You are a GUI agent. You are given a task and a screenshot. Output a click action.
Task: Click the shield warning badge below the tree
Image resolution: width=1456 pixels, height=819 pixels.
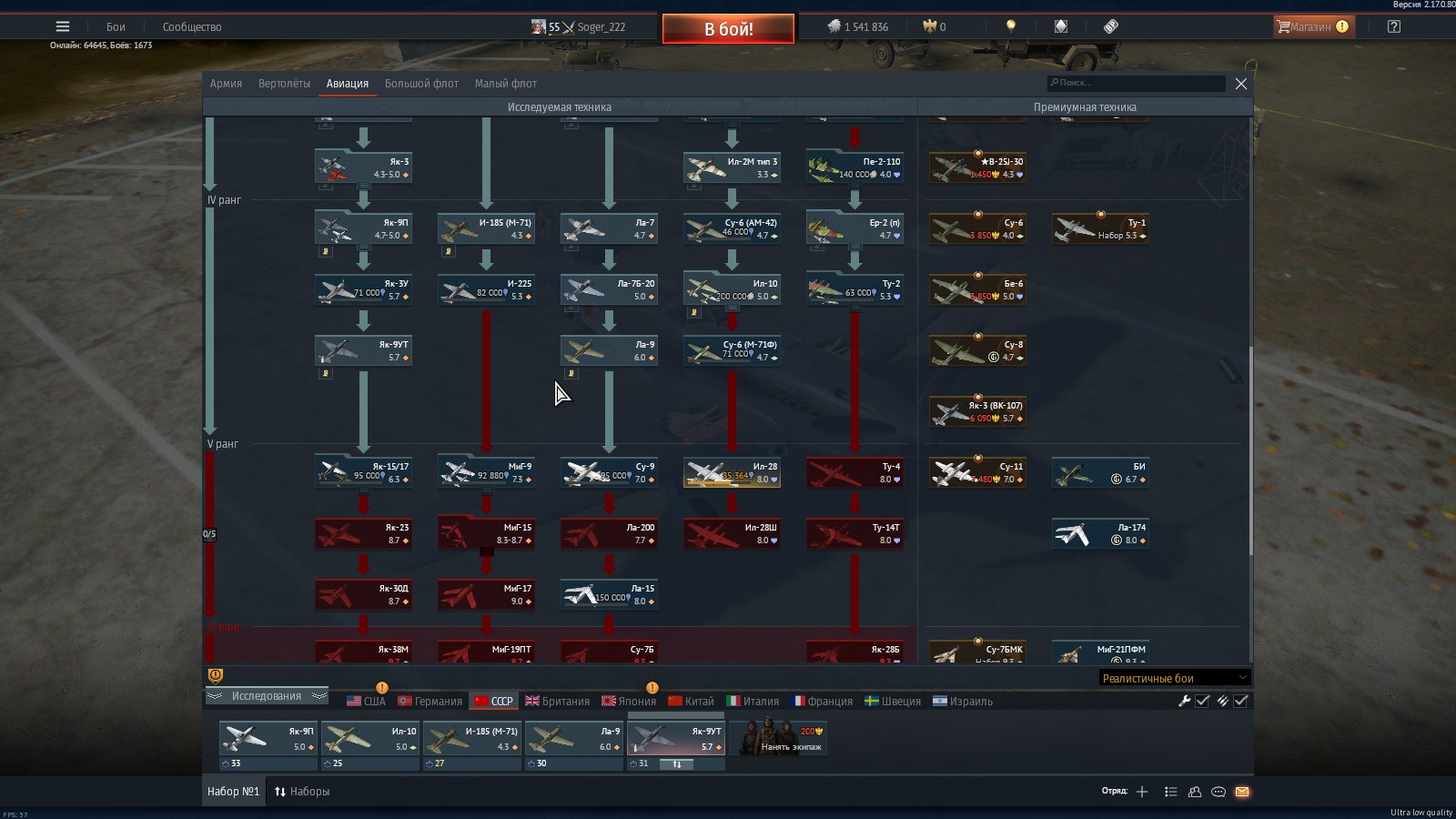[x=216, y=675]
